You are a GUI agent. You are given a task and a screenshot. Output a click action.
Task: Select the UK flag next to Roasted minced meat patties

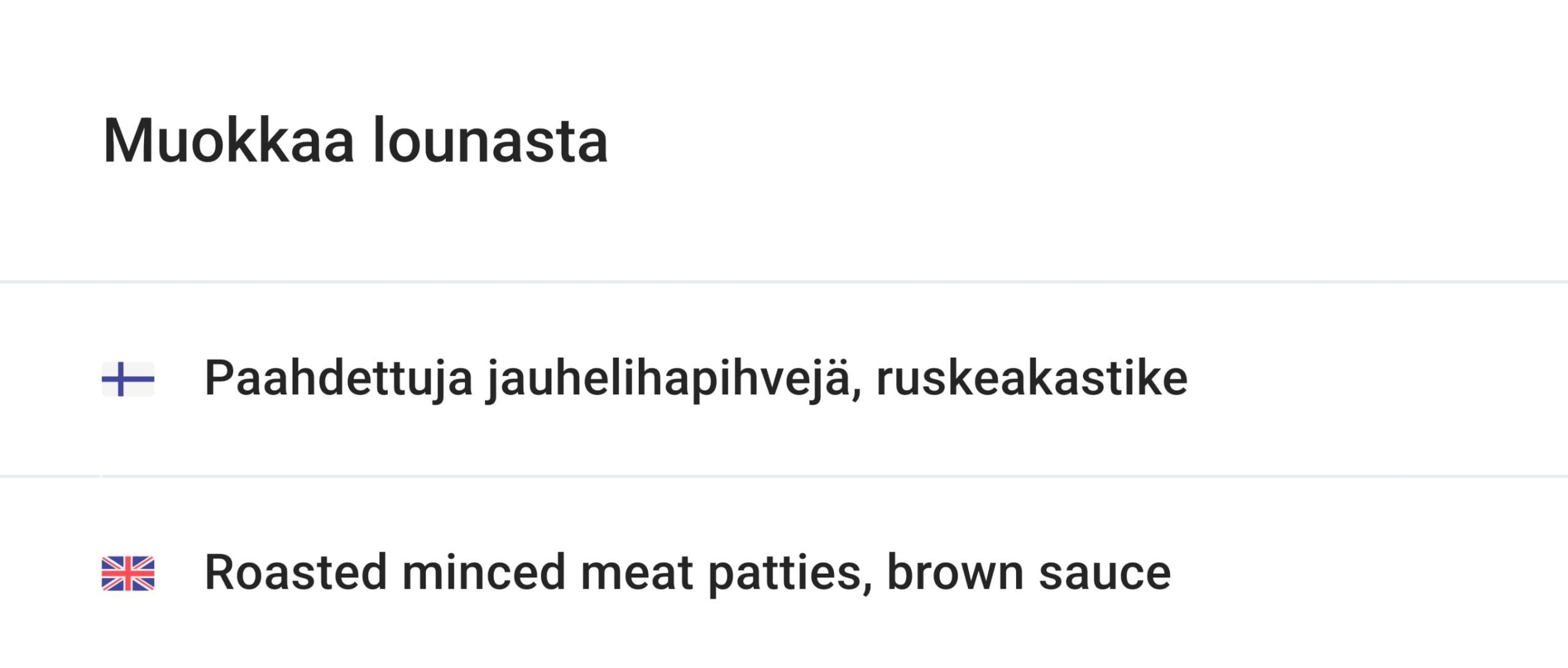point(128,572)
